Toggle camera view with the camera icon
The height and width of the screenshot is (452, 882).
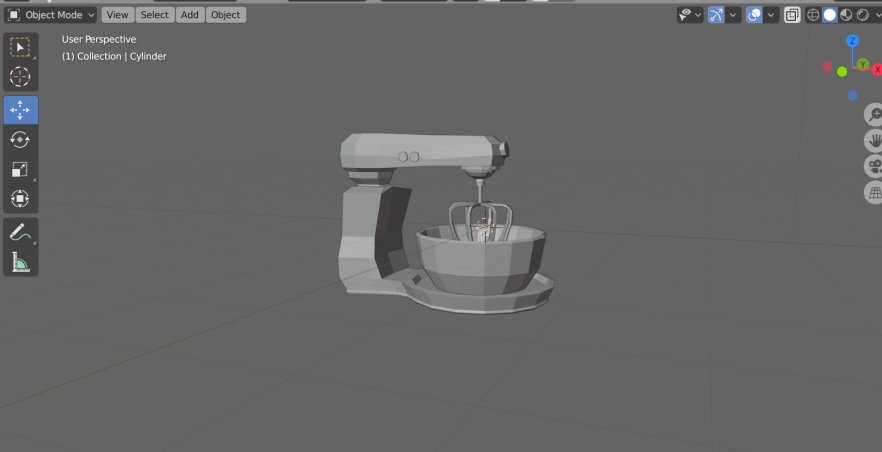pyautogui.click(x=875, y=166)
